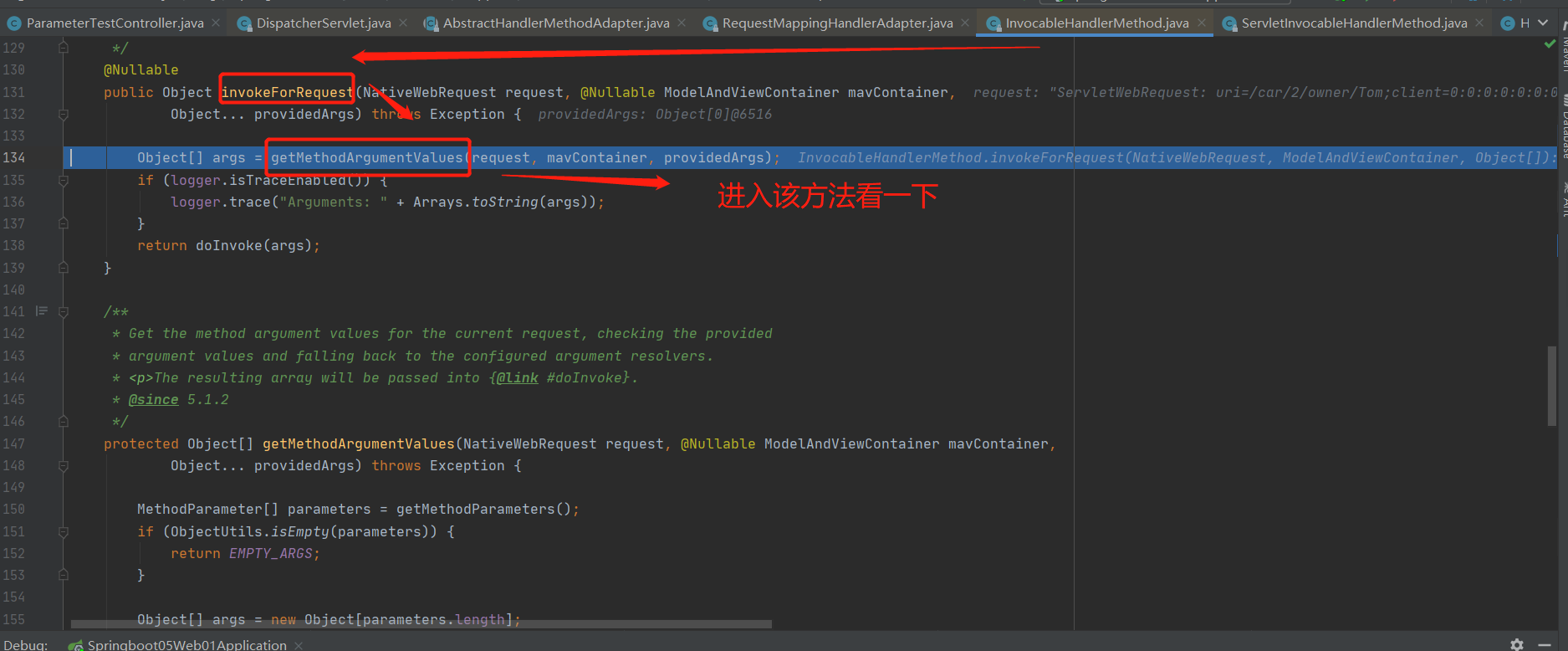The height and width of the screenshot is (651, 1568).
Task: Click providedArgs inline debug hint line 132
Action: click(x=655, y=114)
